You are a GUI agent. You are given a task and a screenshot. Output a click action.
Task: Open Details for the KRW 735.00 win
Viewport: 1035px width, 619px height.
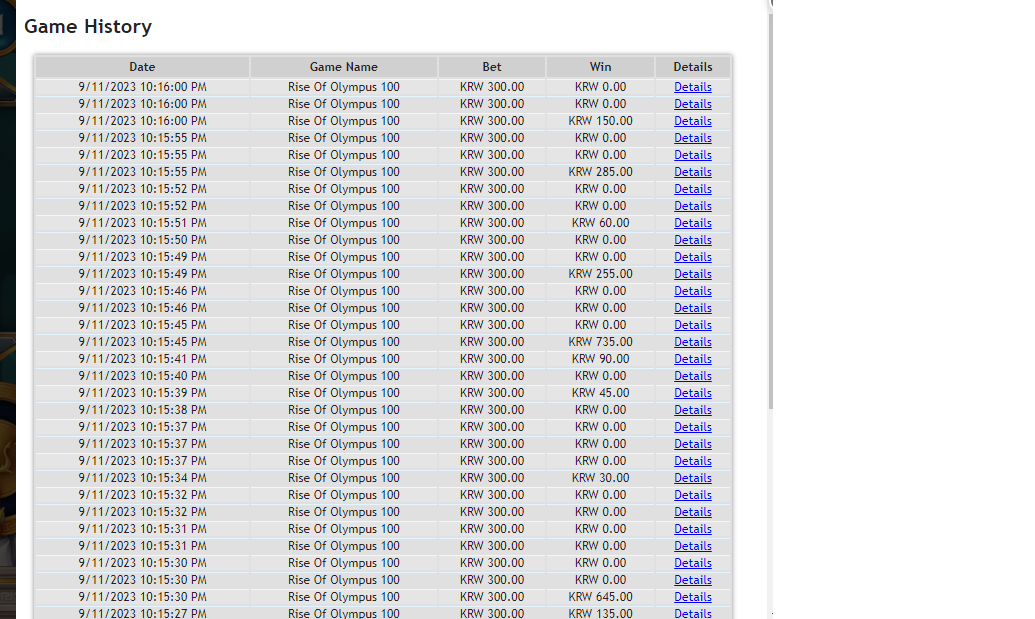692,342
